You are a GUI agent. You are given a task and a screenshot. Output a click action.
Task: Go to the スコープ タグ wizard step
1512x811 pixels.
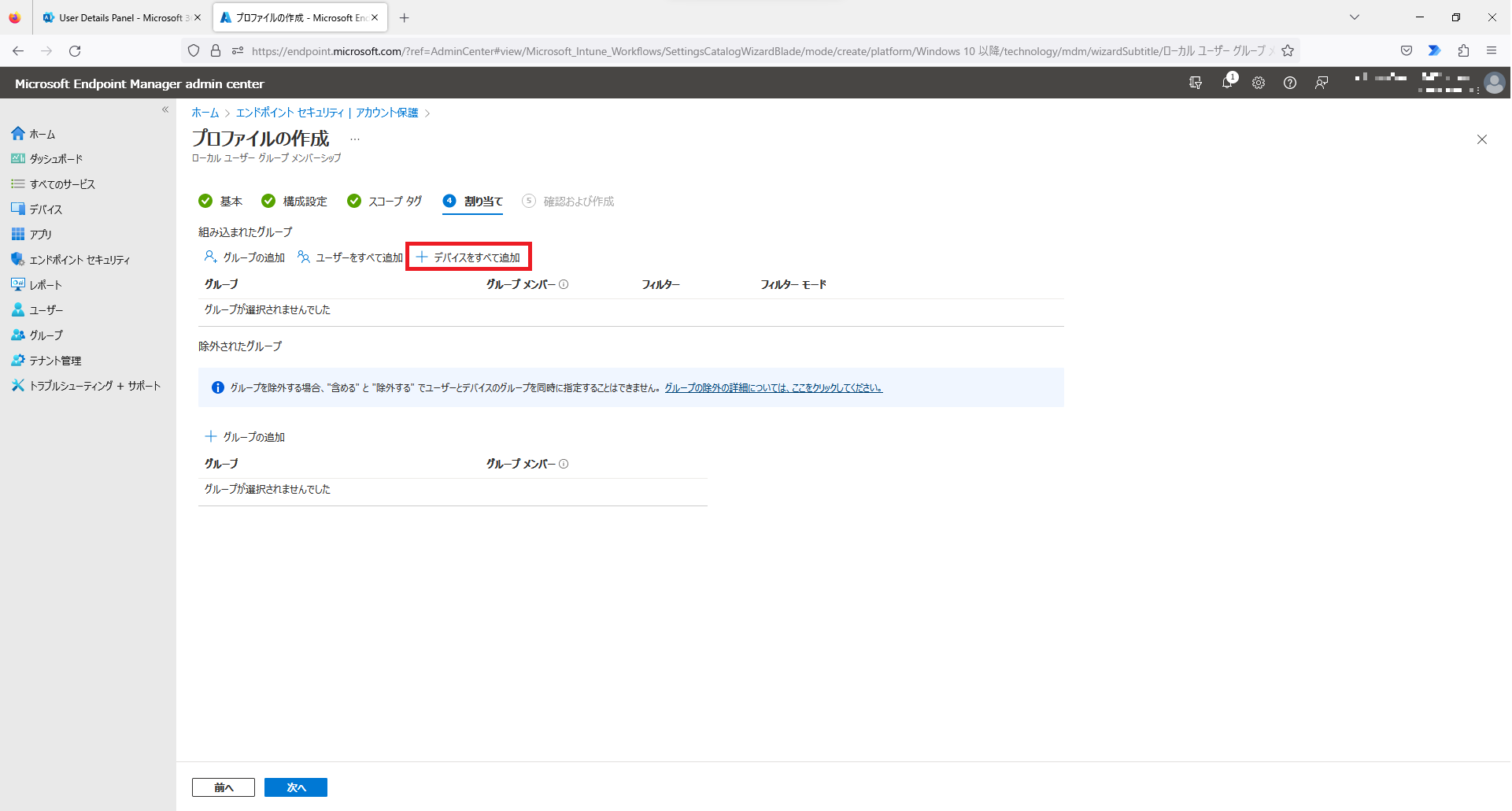385,202
